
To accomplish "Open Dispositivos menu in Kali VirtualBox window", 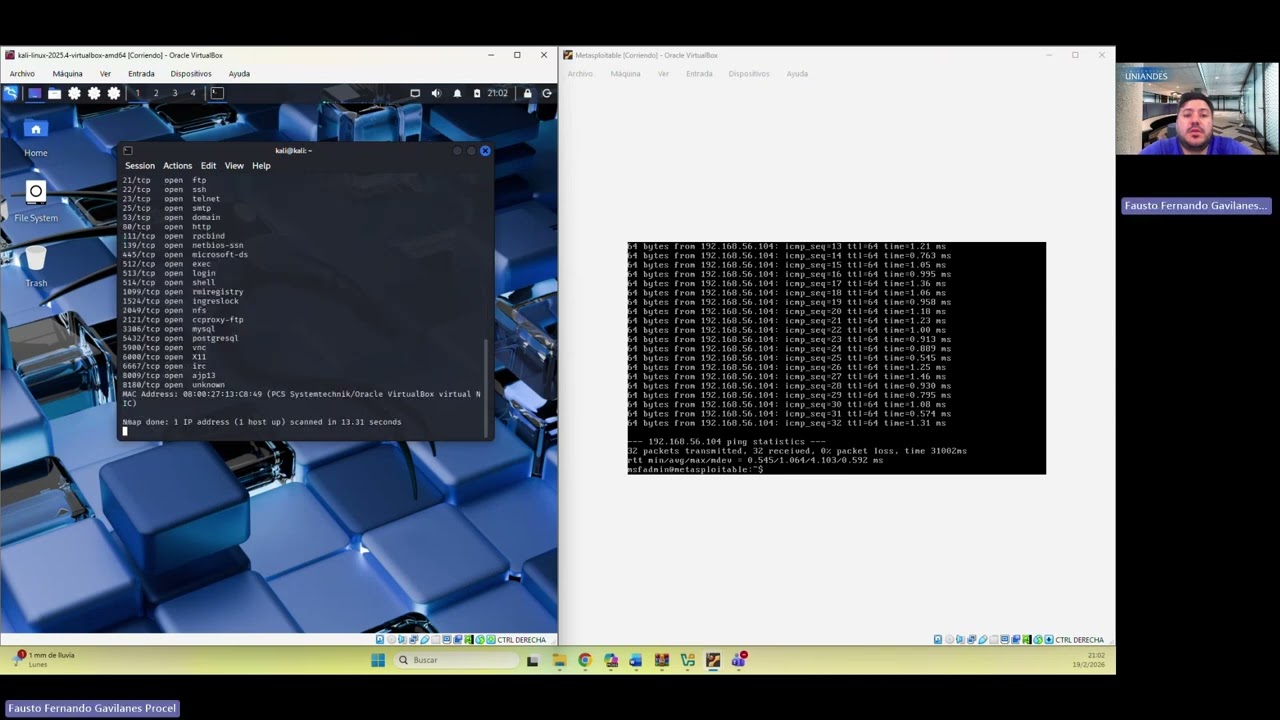I will 191,74.
